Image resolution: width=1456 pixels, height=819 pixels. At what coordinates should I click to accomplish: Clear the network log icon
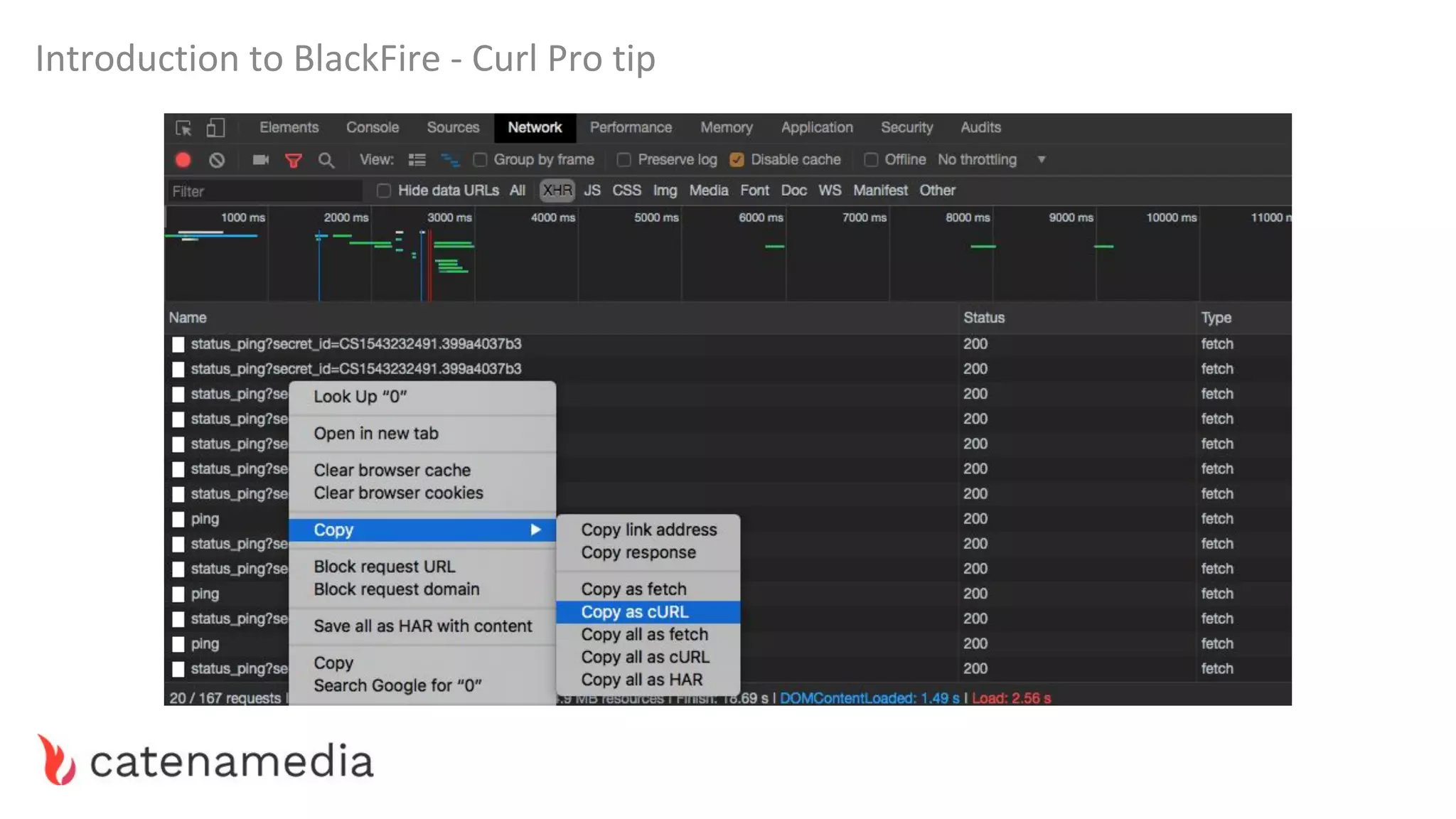coord(217,160)
